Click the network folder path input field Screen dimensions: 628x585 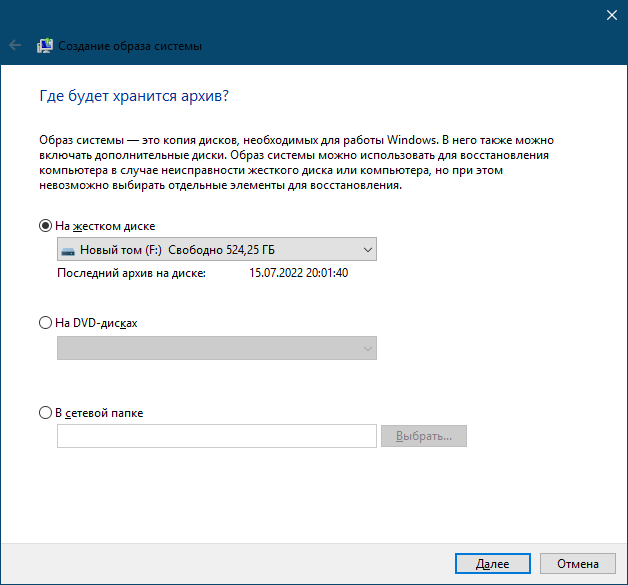tap(217, 436)
